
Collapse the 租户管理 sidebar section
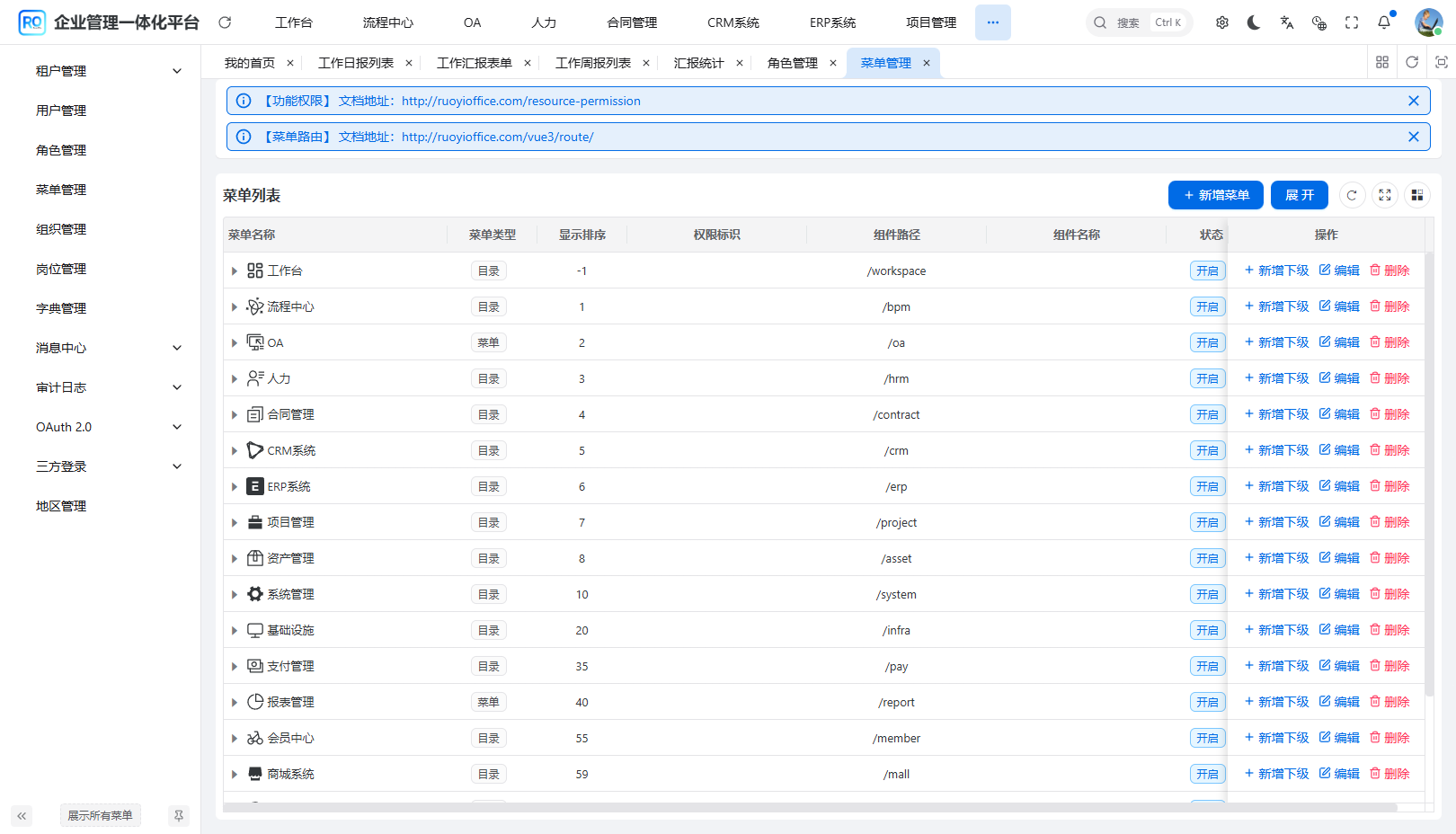(x=108, y=70)
